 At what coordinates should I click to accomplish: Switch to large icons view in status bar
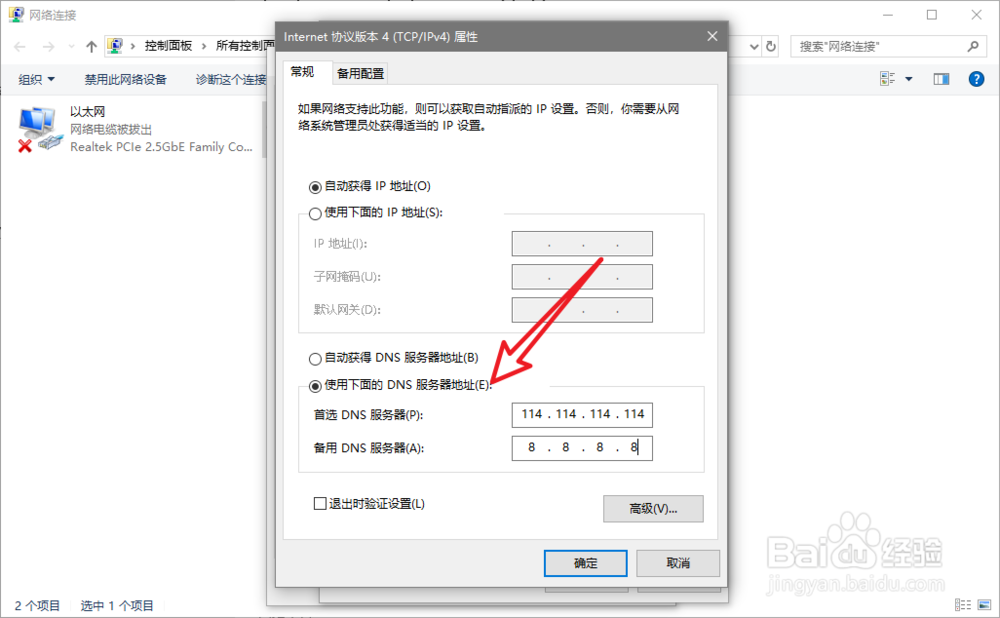tap(985, 605)
